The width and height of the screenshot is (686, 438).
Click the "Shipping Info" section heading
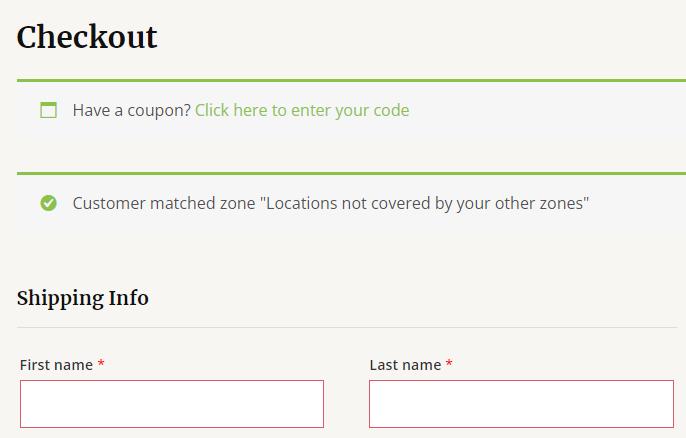coord(83,298)
